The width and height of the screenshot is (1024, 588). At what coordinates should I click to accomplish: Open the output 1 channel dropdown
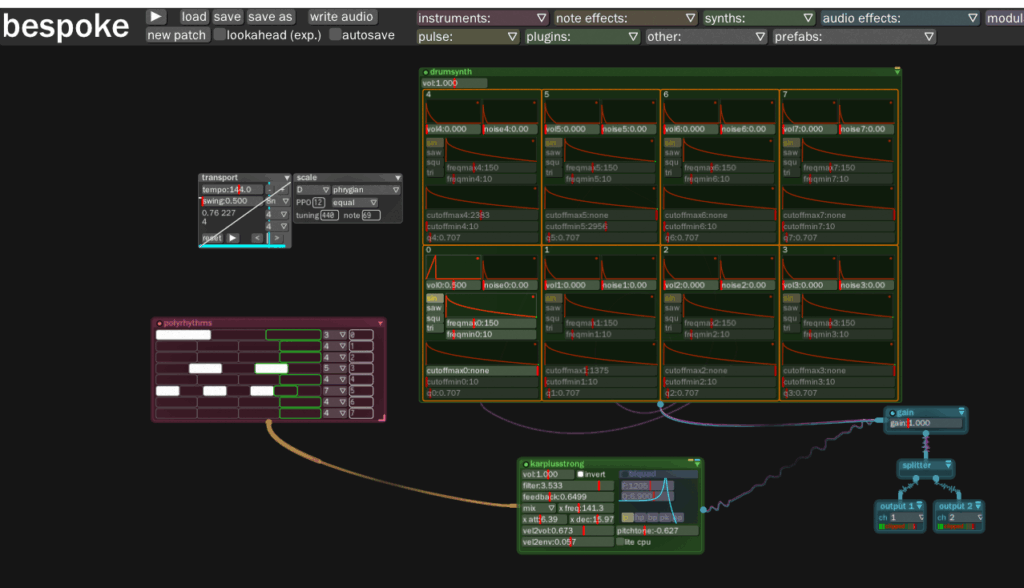click(906, 517)
